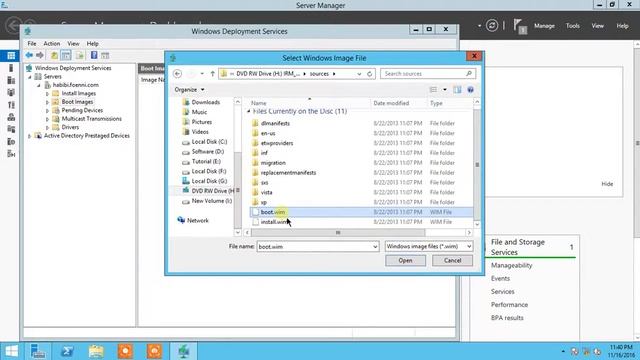Open BPA results link

point(507,318)
